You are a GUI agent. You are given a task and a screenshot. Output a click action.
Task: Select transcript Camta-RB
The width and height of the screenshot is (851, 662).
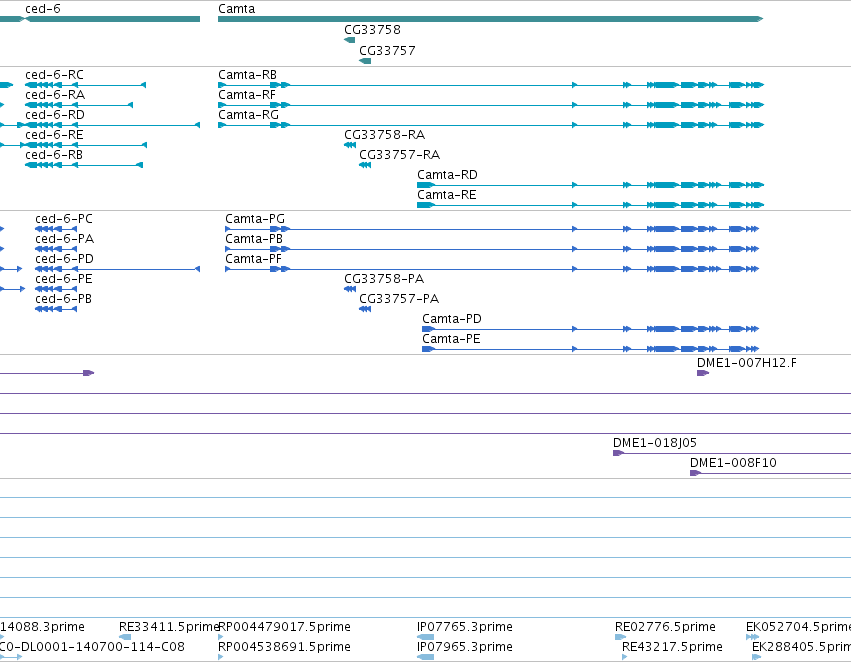coord(247,74)
